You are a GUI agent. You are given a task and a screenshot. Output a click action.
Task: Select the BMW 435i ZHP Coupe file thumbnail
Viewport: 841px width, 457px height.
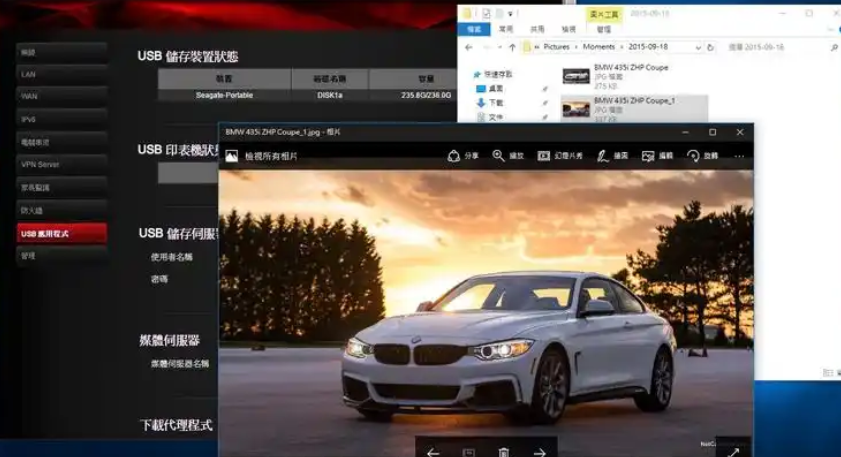tap(576, 76)
